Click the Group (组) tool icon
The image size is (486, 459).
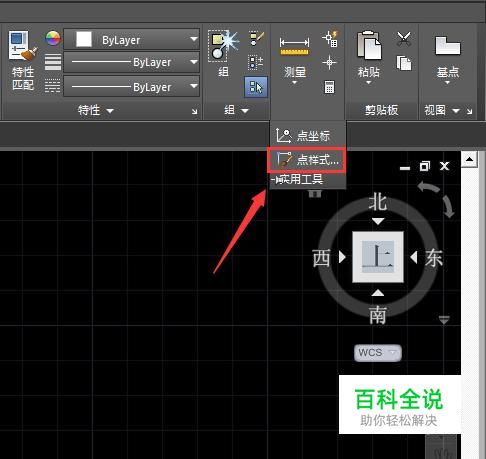click(223, 46)
